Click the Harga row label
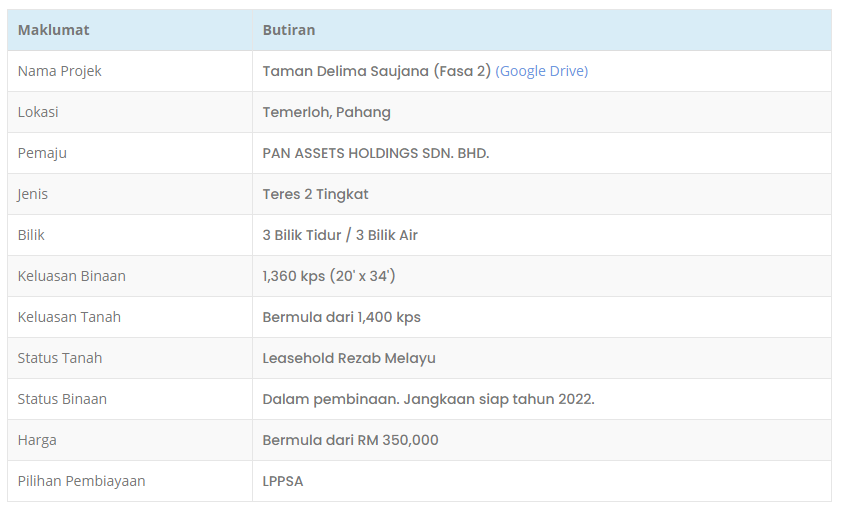The image size is (844, 515). click(37, 440)
